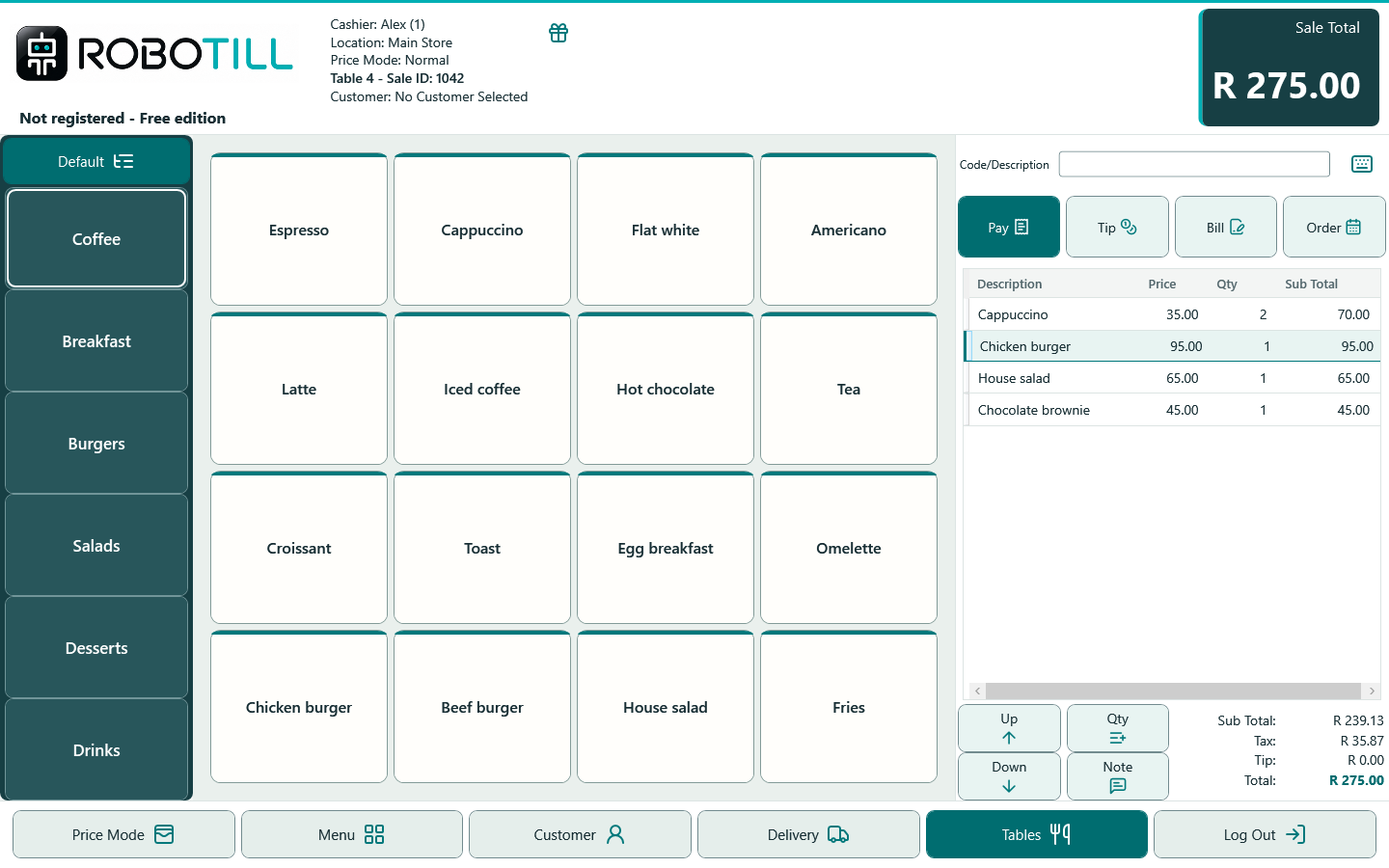Add an Iced coffee
Image resolution: width=1389 pixels, height=868 pixels.
coord(482,389)
